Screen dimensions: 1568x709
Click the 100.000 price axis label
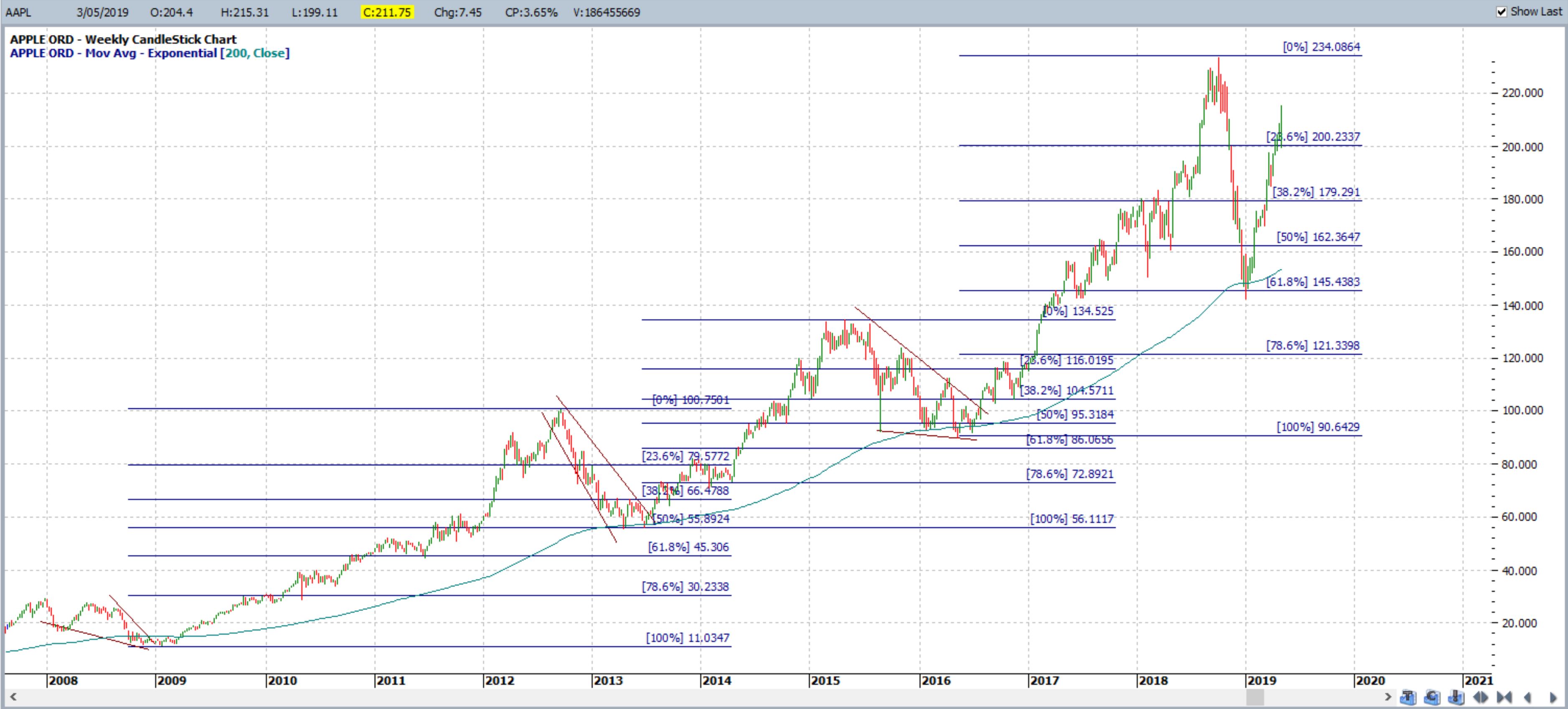(1523, 411)
